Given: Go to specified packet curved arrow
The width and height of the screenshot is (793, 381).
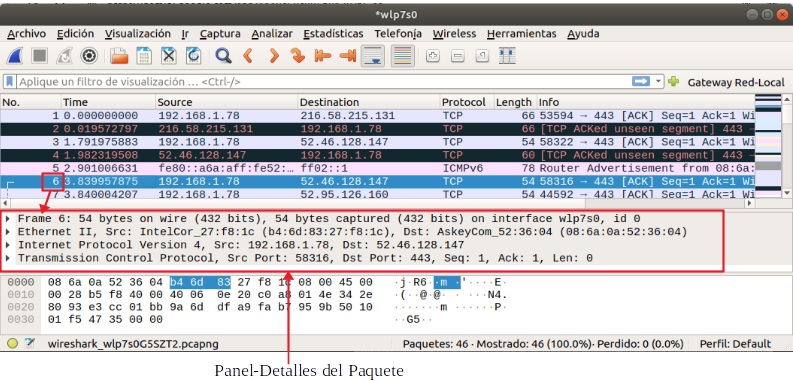Looking at the screenshot, I should (x=298, y=56).
